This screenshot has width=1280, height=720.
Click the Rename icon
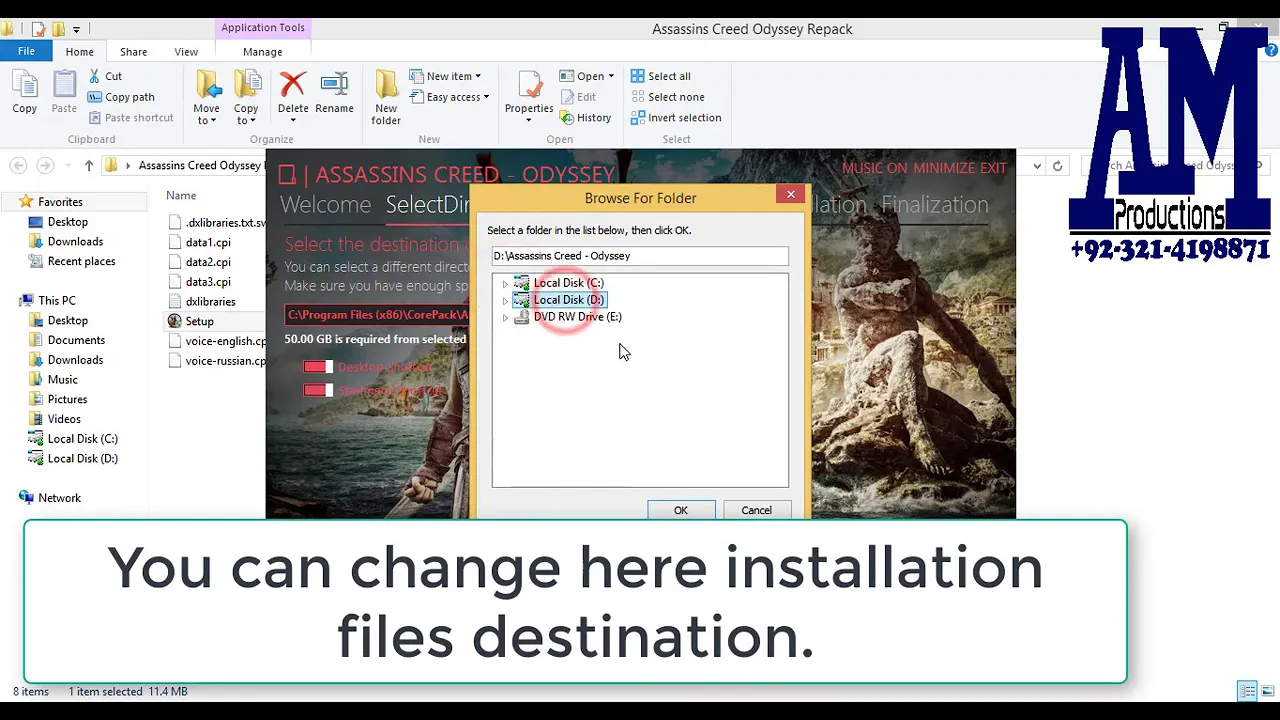[x=334, y=84]
